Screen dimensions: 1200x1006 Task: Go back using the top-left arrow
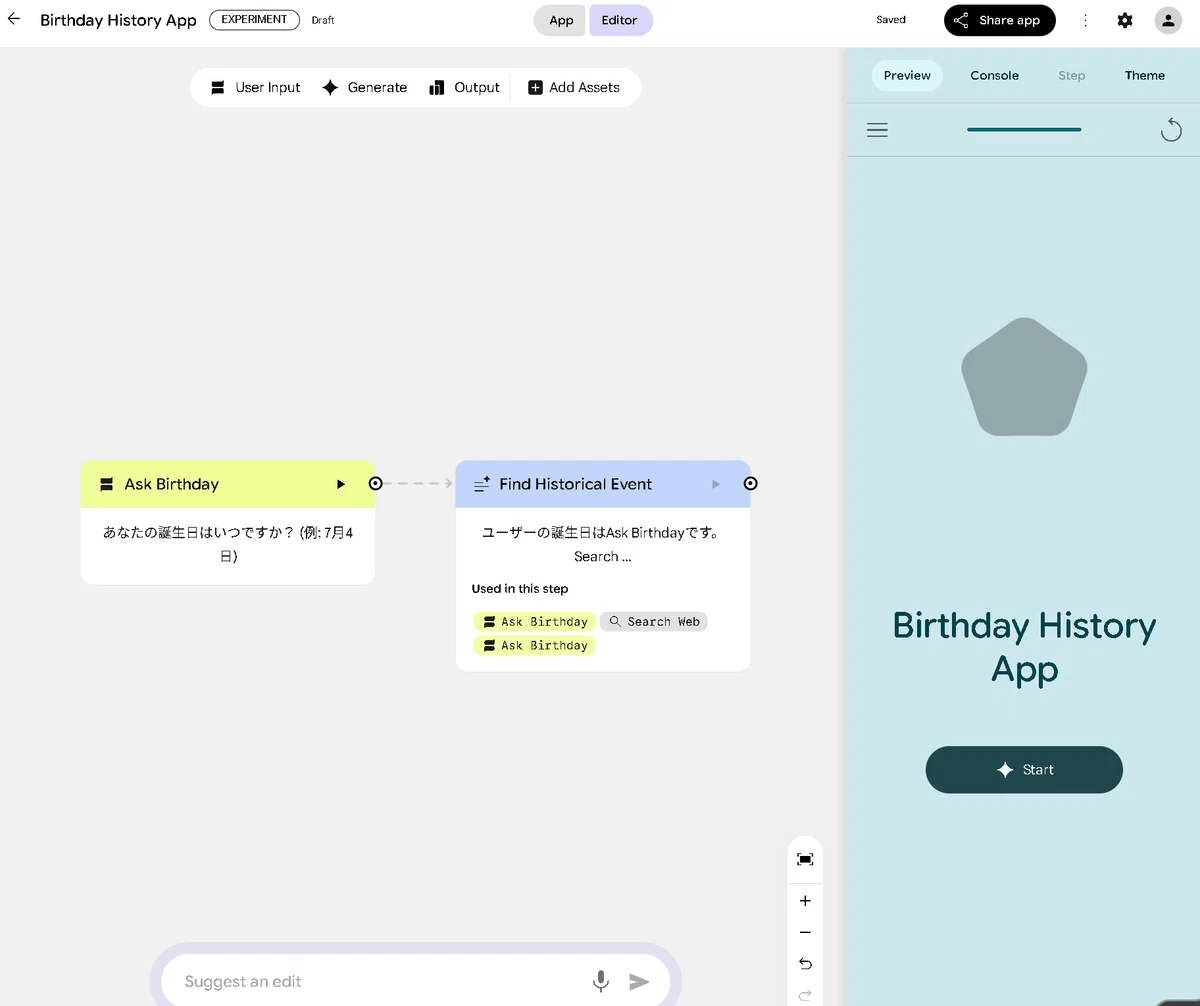coord(14,19)
